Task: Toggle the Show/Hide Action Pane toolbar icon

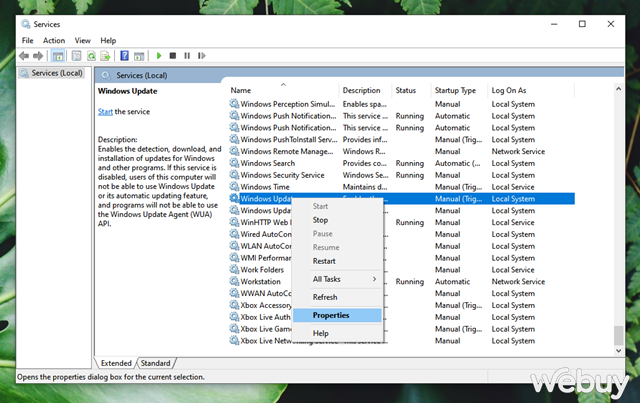Action: [139, 56]
